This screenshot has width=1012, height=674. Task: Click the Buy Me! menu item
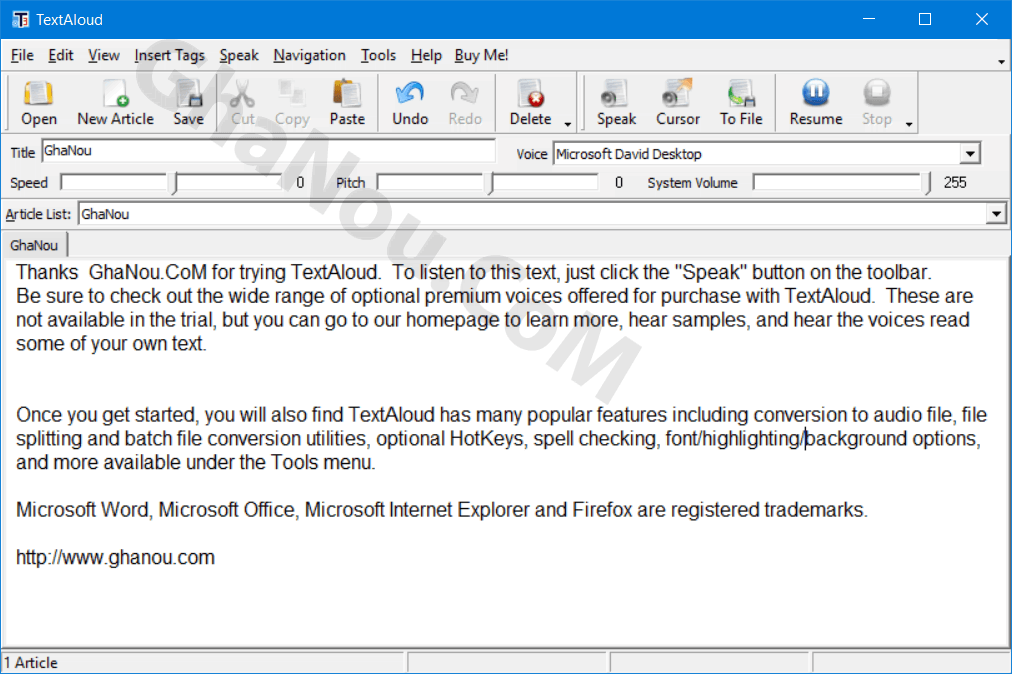481,56
